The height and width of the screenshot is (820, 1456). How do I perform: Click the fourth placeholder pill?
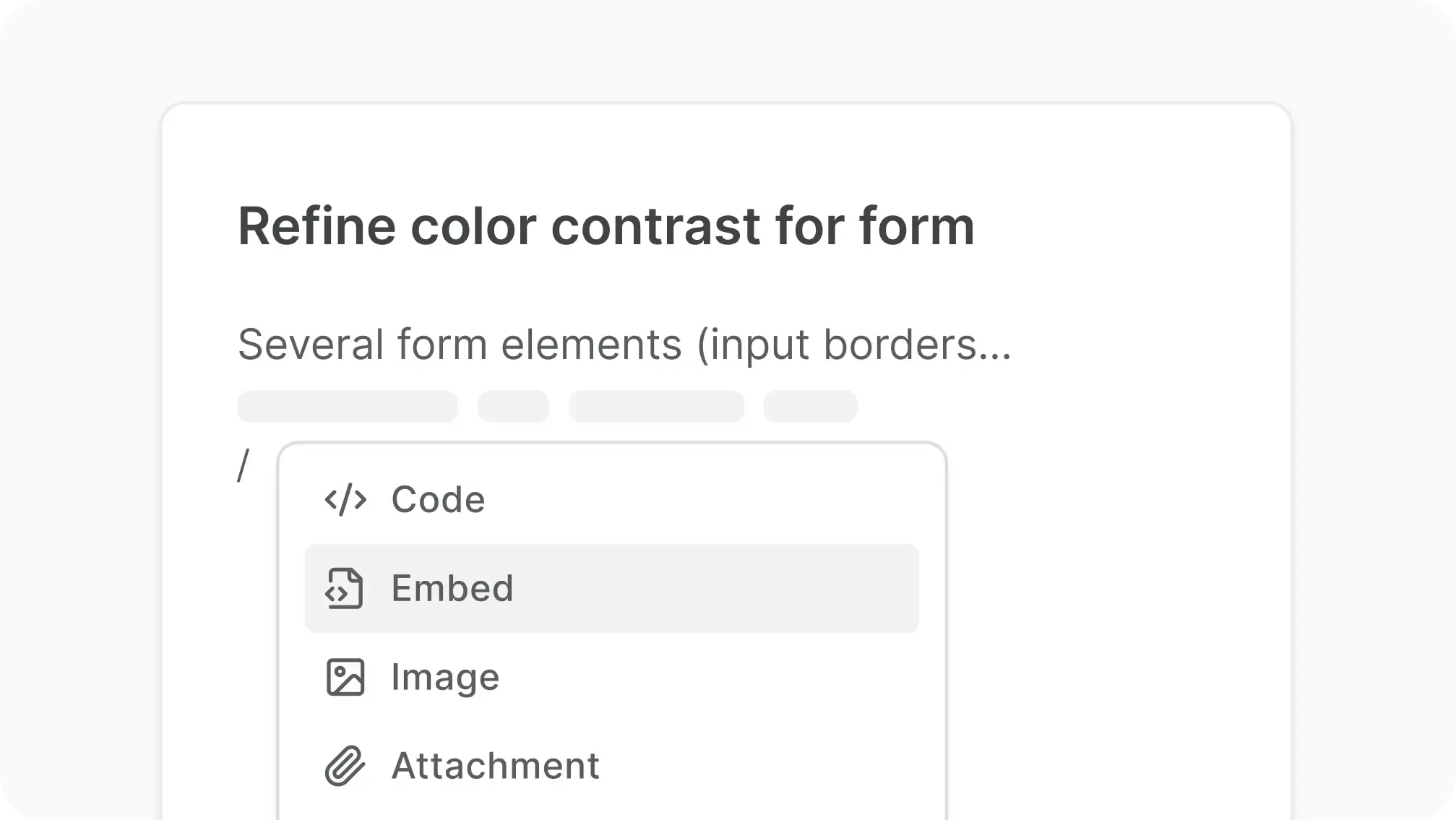click(810, 407)
